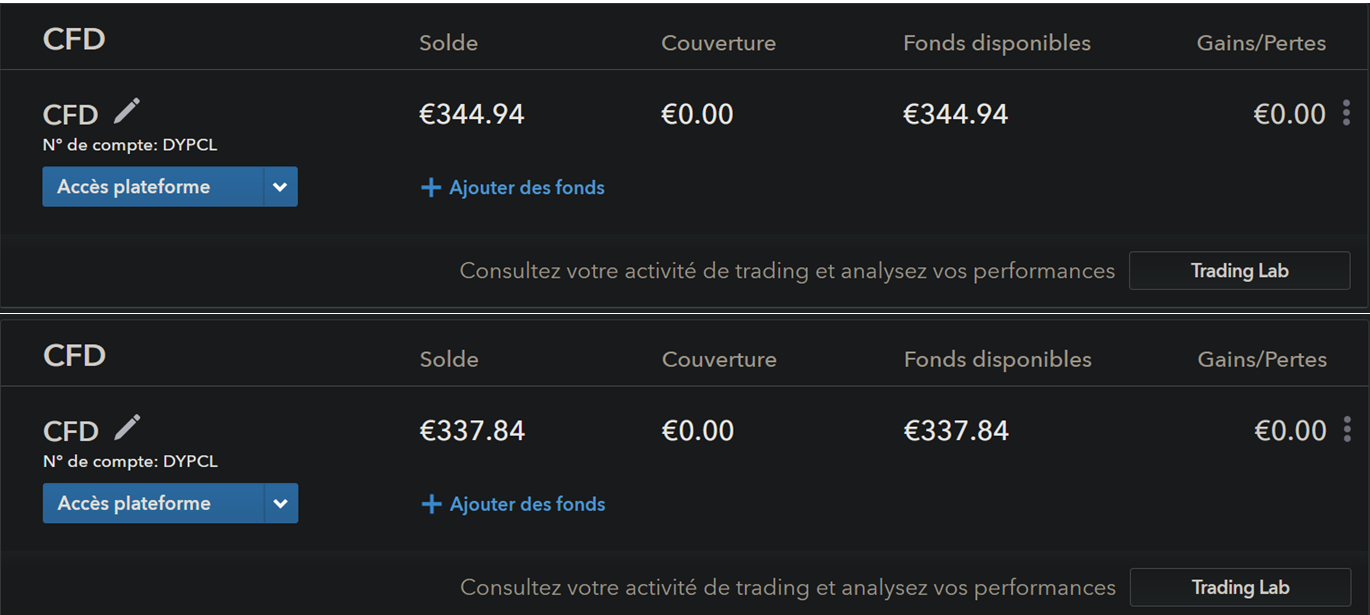The width and height of the screenshot is (1370, 615).
Task: Open Trading Lab in the €344.94 account panel
Action: pyautogui.click(x=1239, y=271)
